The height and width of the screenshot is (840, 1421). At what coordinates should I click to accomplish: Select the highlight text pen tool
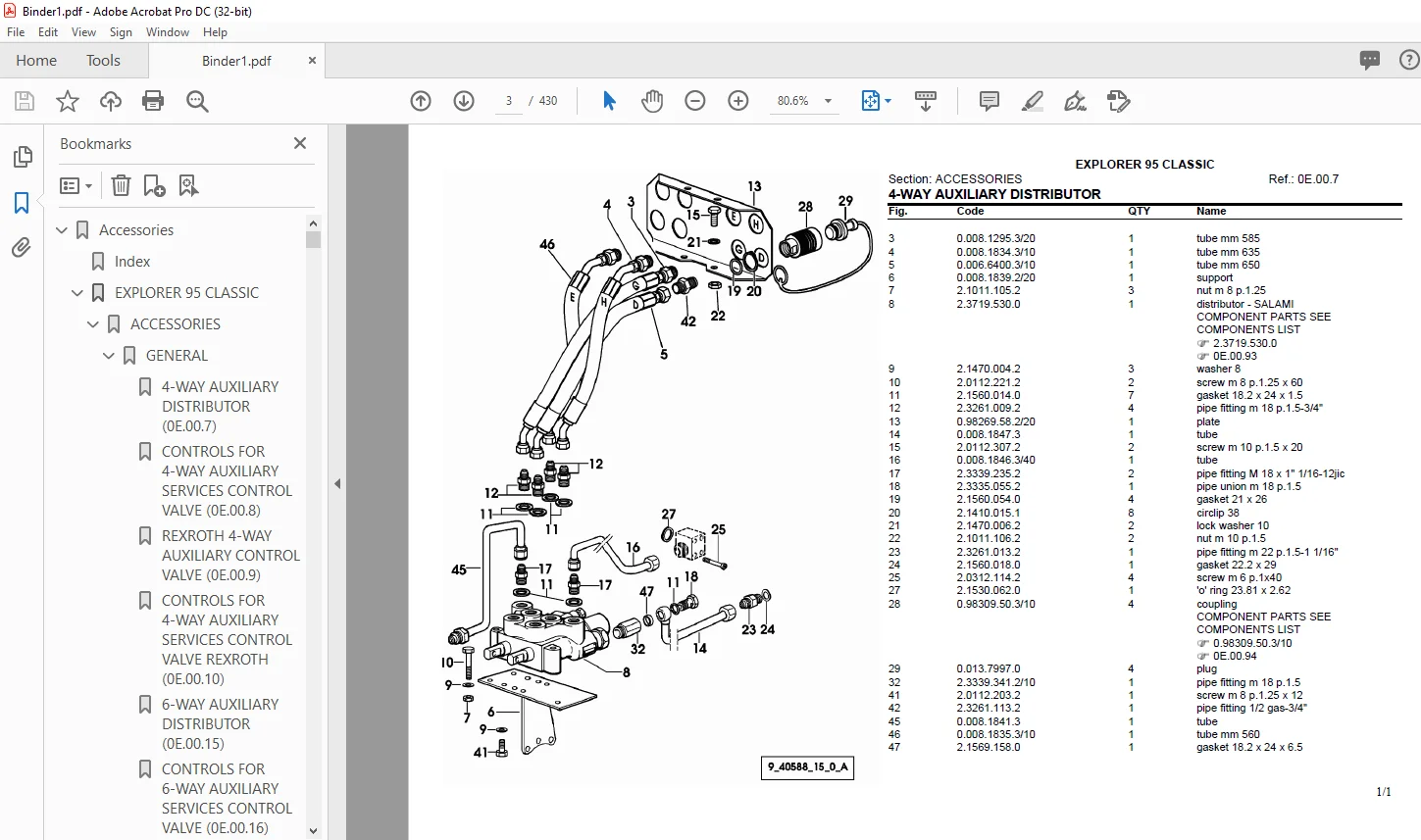(x=1033, y=101)
